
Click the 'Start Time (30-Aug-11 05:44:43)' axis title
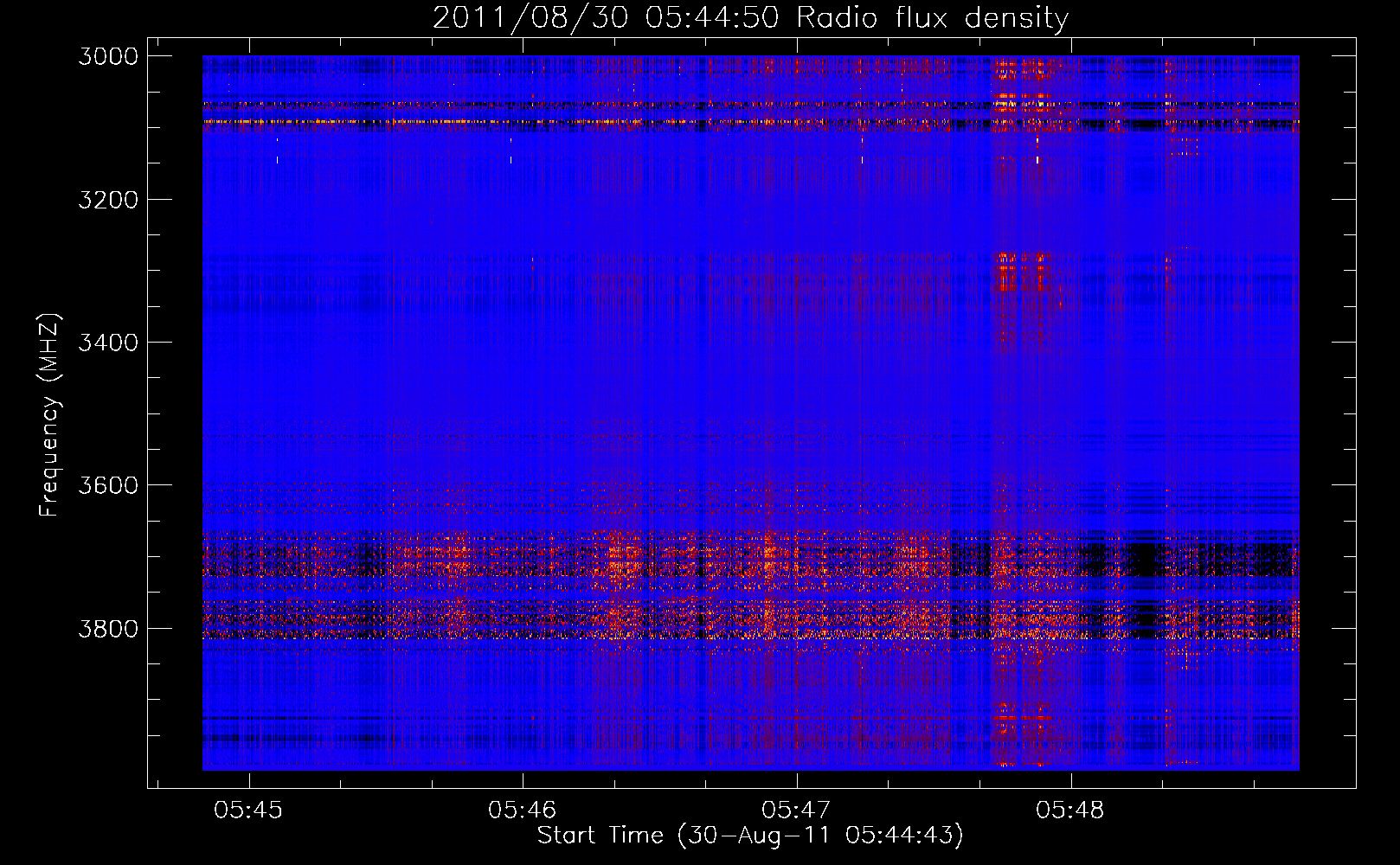point(750,836)
